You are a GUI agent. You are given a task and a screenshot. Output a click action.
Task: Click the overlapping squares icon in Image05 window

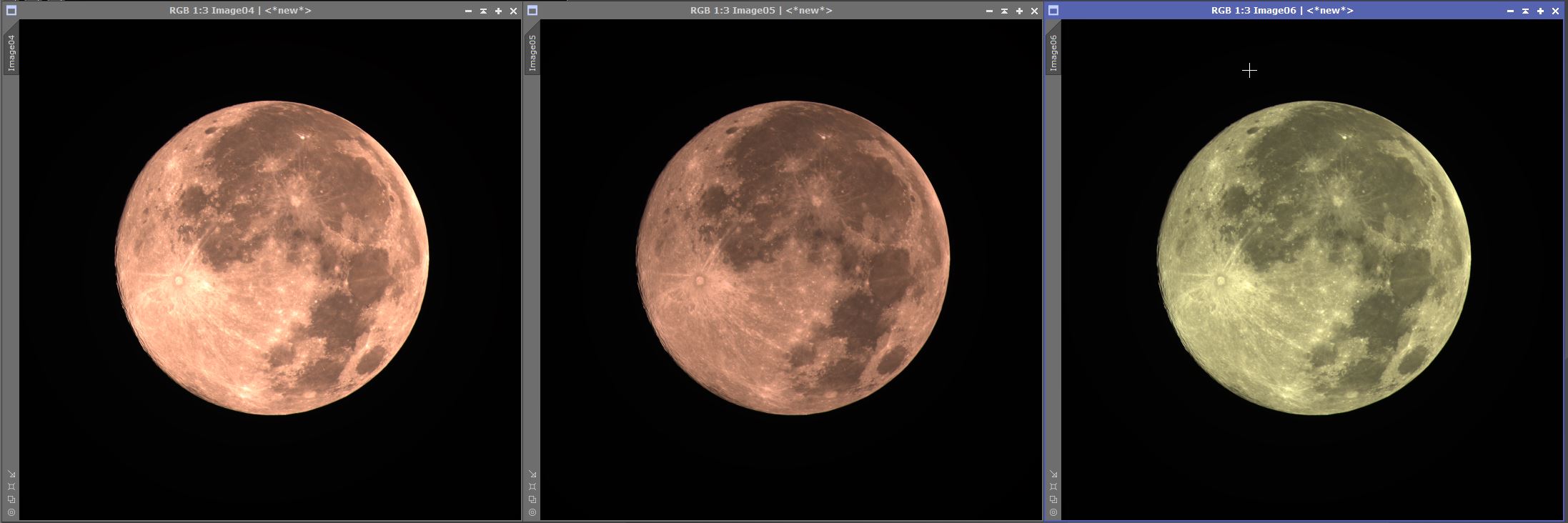[x=532, y=499]
